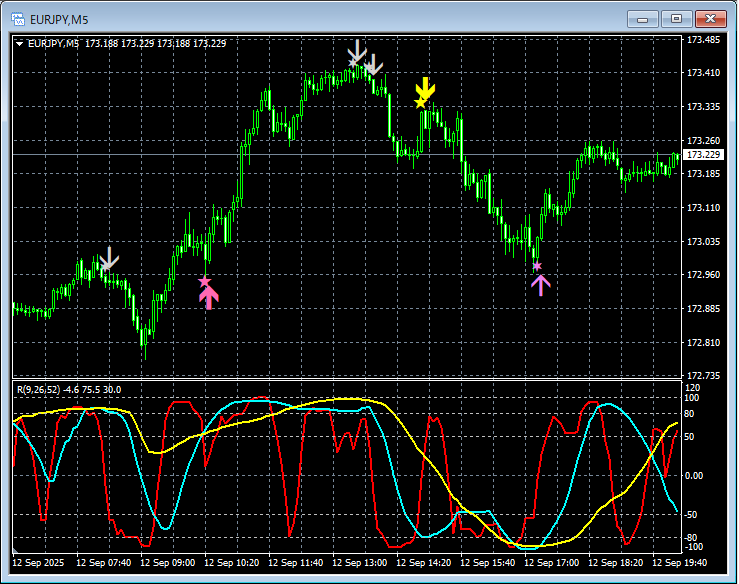This screenshot has height=584, width=739.
Task: Click the indicator scale value 0.00
Action: (x=694, y=476)
